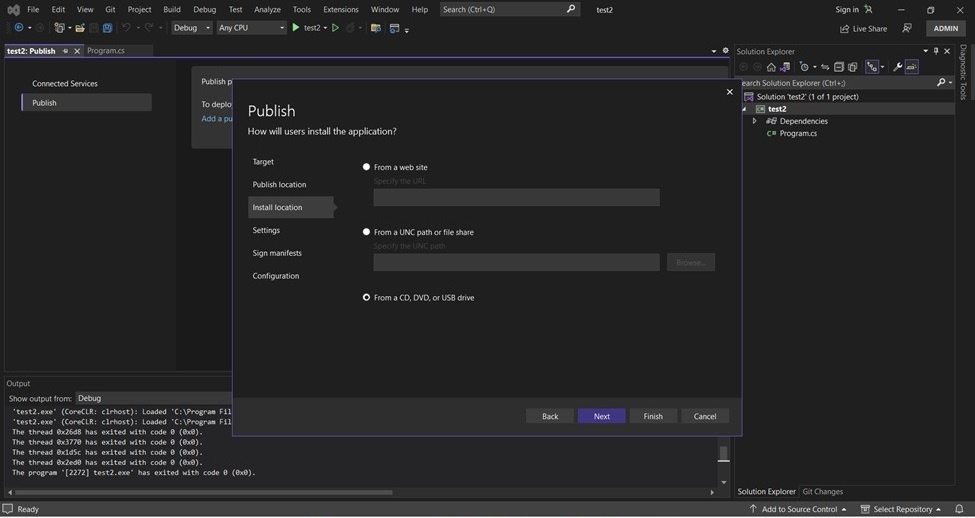Screen dimensions: 975x518
Task: Click the Visual Studio search box
Action: pos(509,9)
